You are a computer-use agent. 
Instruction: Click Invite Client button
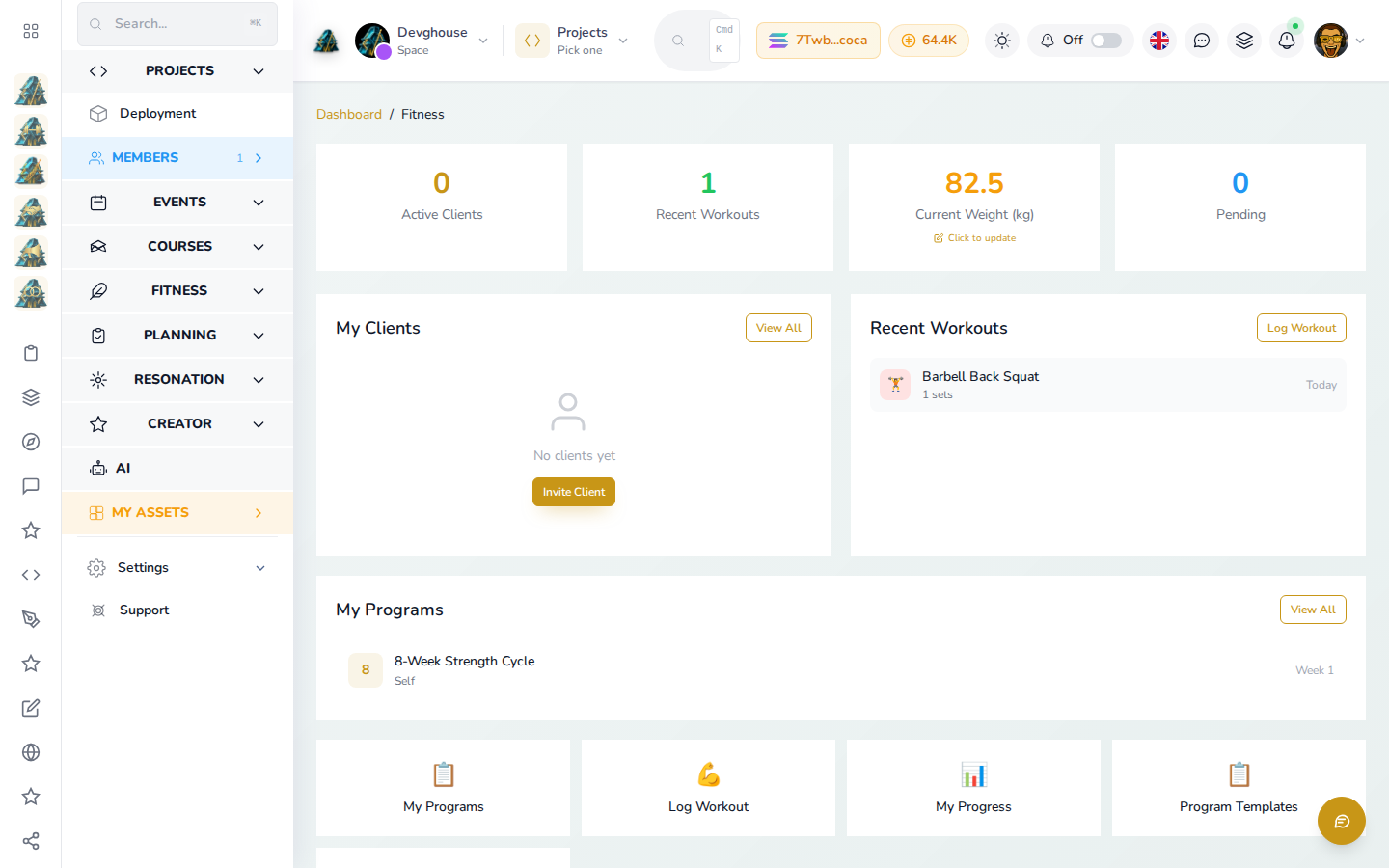574,492
